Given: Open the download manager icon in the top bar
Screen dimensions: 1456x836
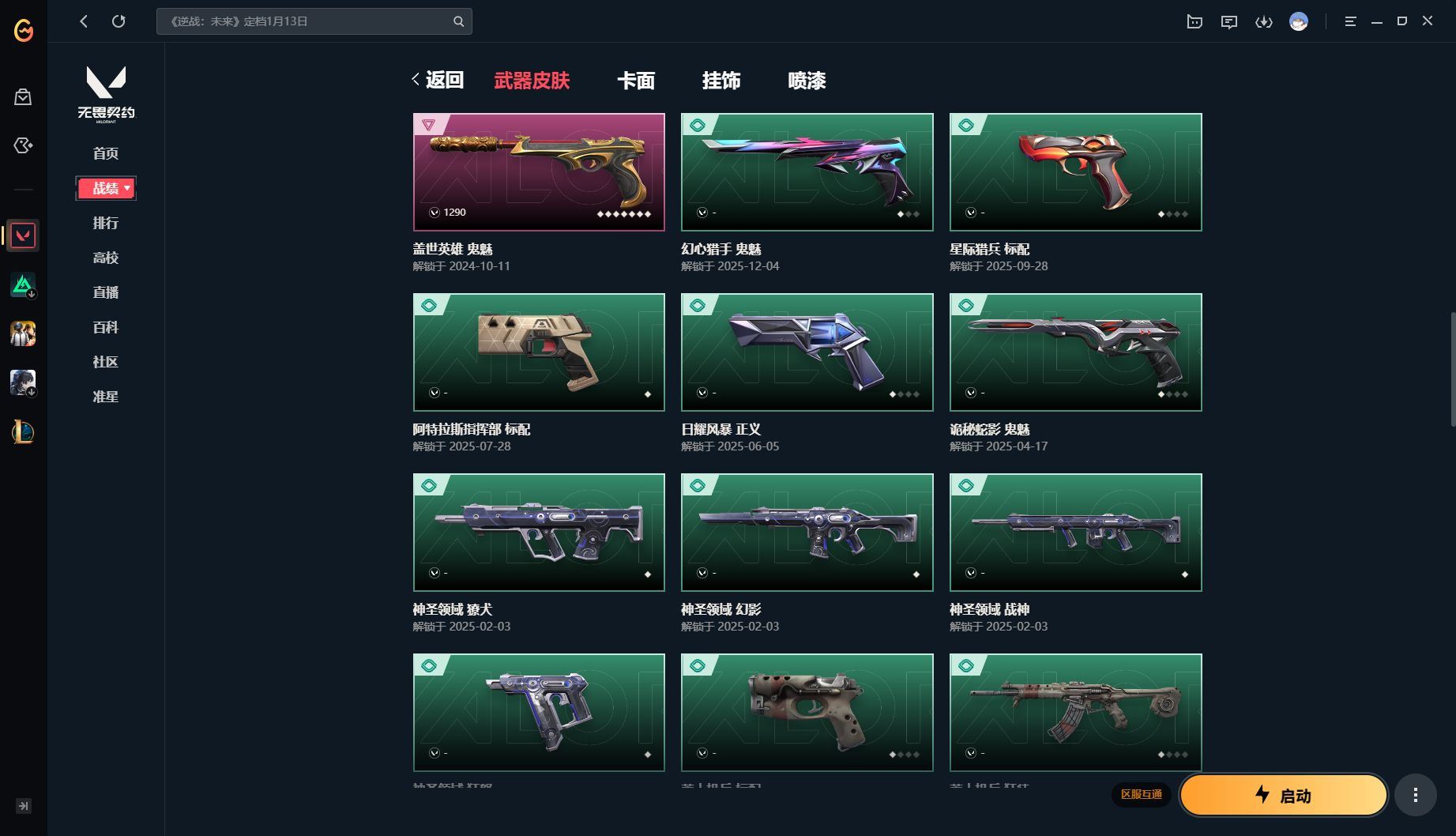Looking at the screenshot, I should [1264, 21].
